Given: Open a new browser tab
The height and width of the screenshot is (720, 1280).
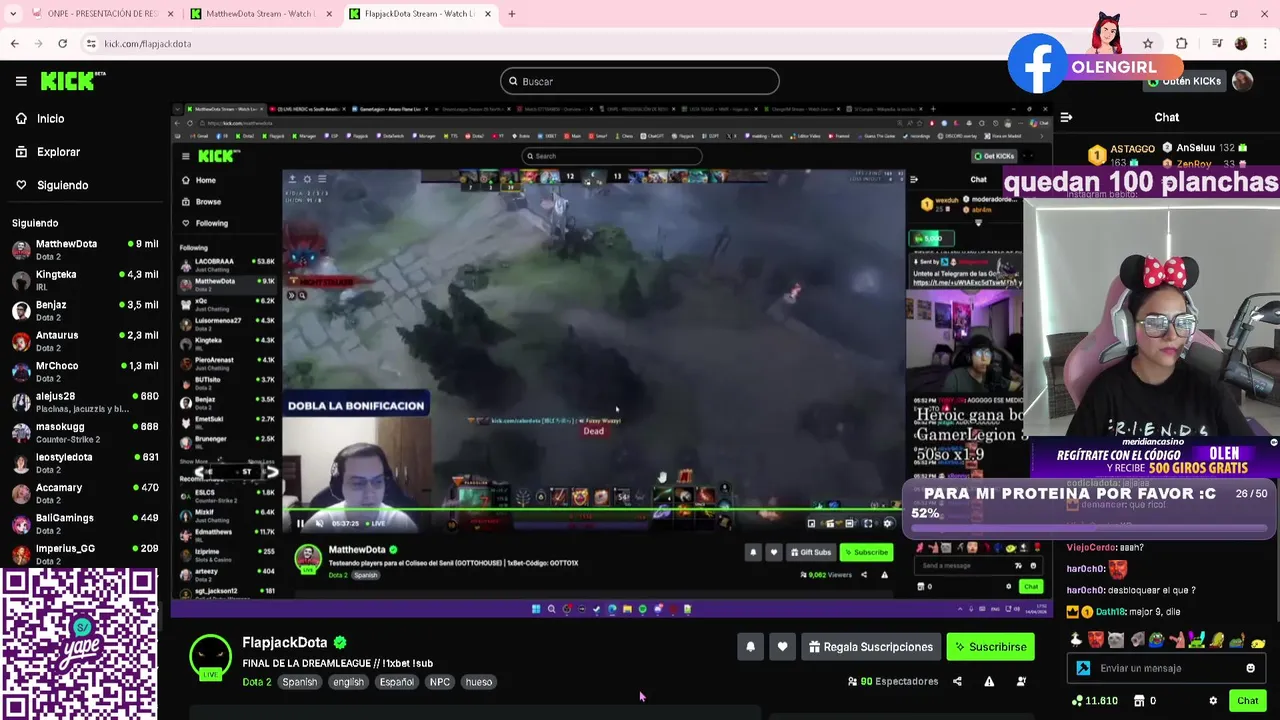Looking at the screenshot, I should pyautogui.click(x=511, y=14).
